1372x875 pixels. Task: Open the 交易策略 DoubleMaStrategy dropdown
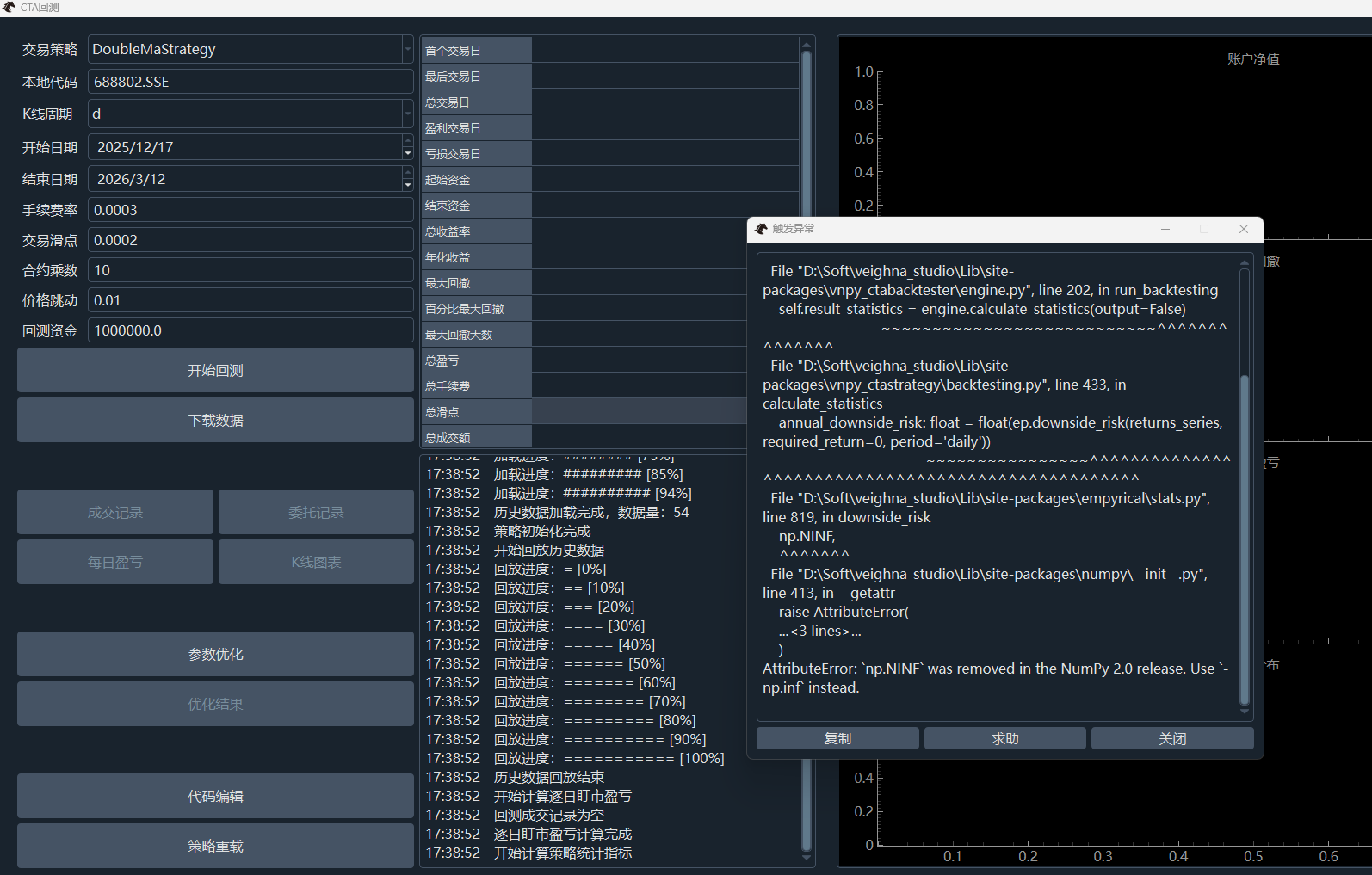pos(407,50)
